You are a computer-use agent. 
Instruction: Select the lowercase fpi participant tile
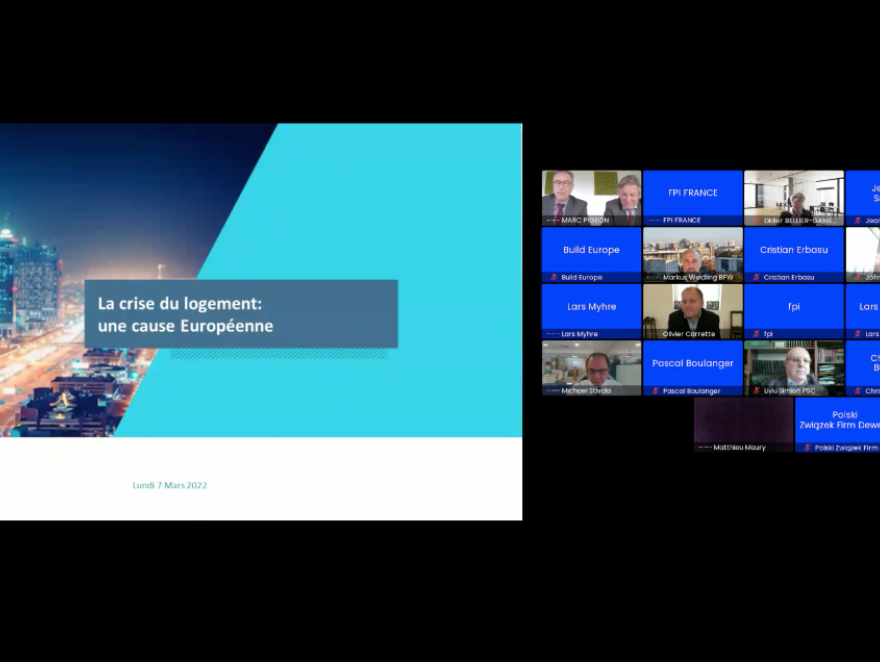pyautogui.click(x=794, y=311)
